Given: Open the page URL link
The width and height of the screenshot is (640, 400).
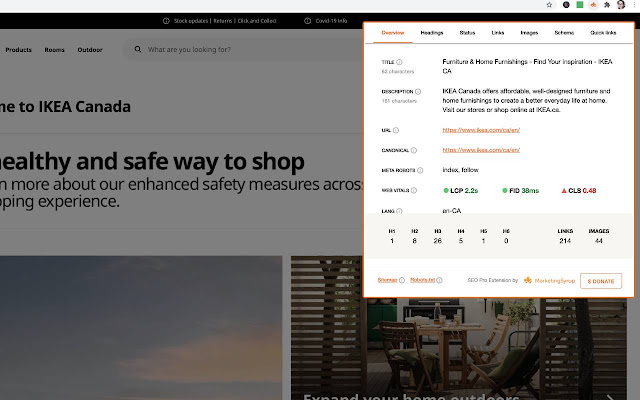Looking at the screenshot, I should click(x=481, y=130).
